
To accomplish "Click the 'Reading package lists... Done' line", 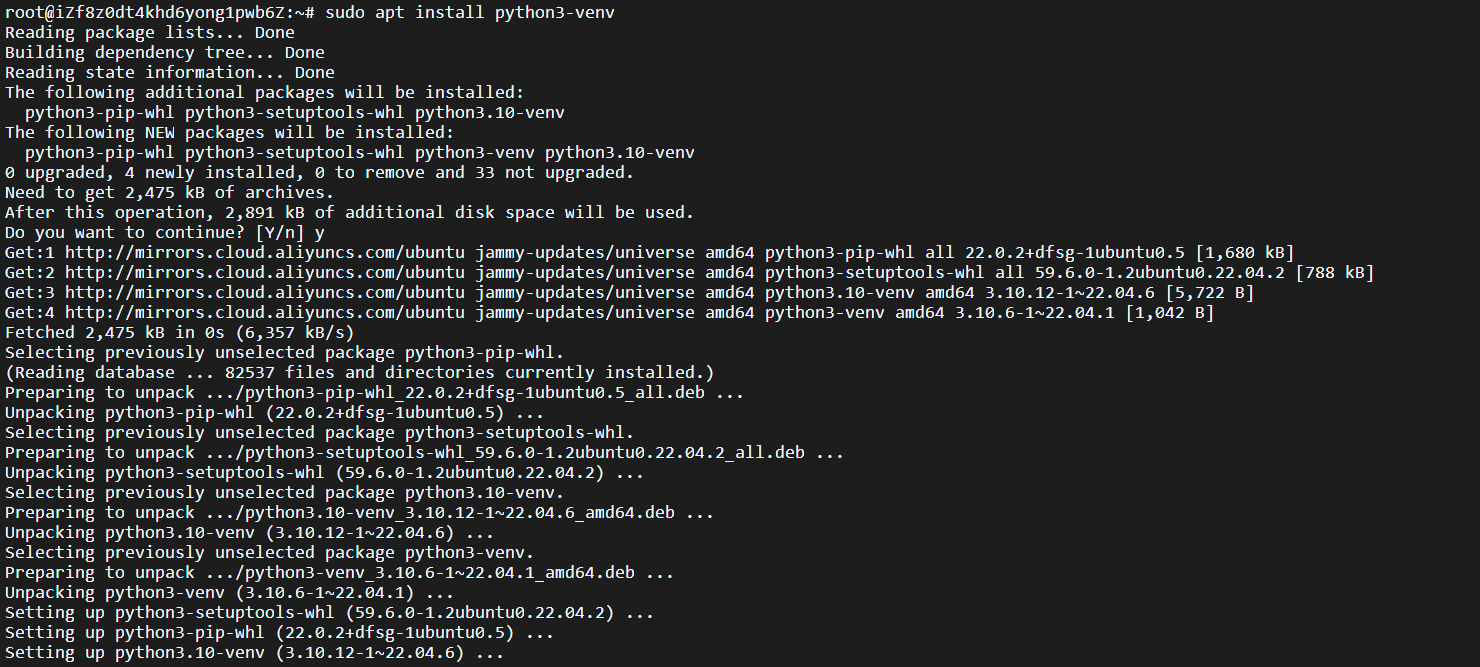I will point(150,33).
